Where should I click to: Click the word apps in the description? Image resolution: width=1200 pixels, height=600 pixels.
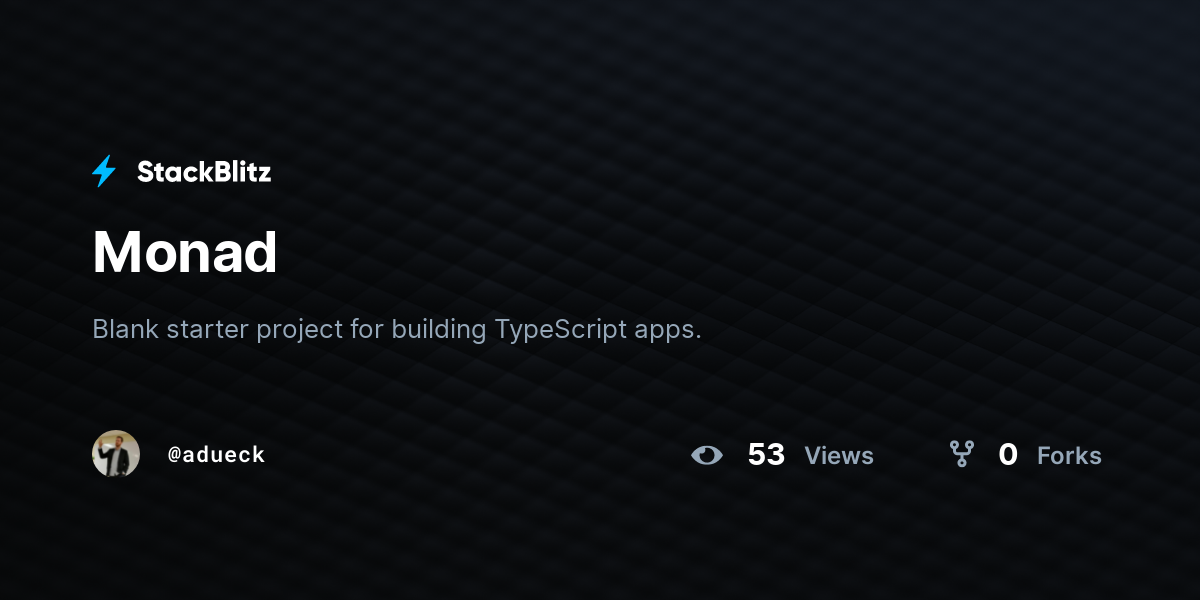[668, 333]
